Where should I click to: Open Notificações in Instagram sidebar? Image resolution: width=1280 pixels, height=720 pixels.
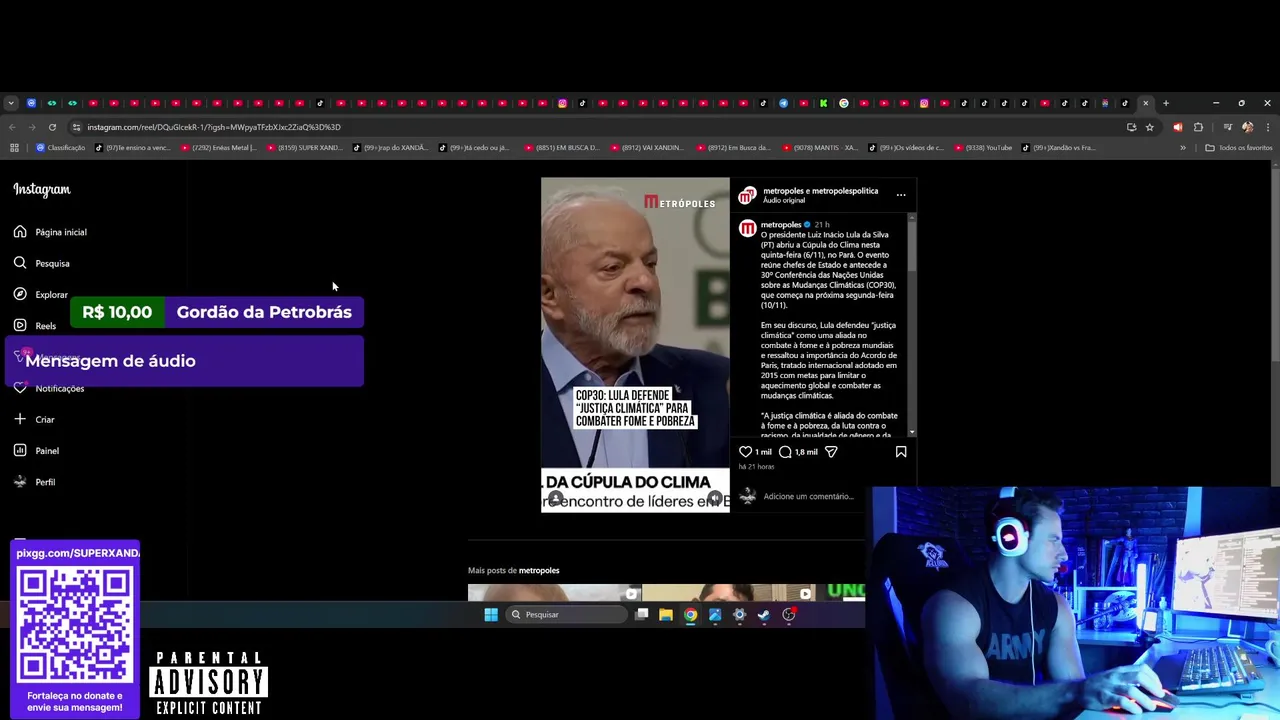click(x=49, y=388)
